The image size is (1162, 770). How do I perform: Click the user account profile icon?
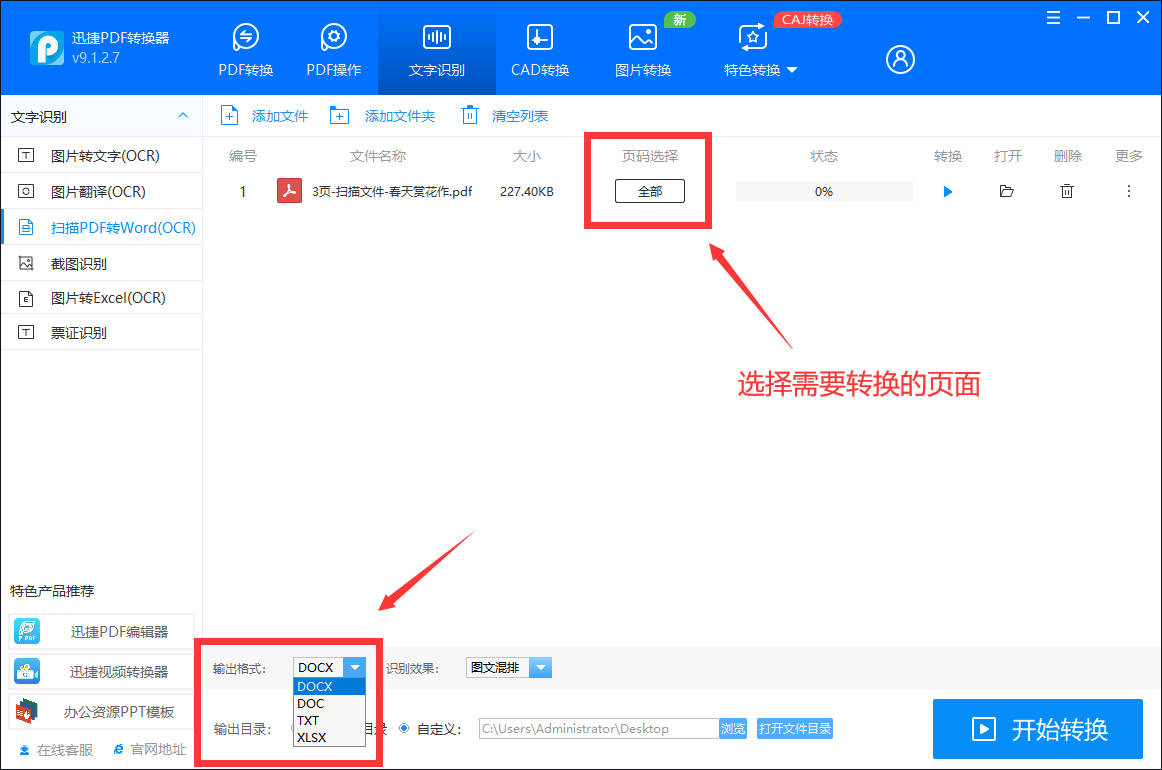[x=900, y=59]
